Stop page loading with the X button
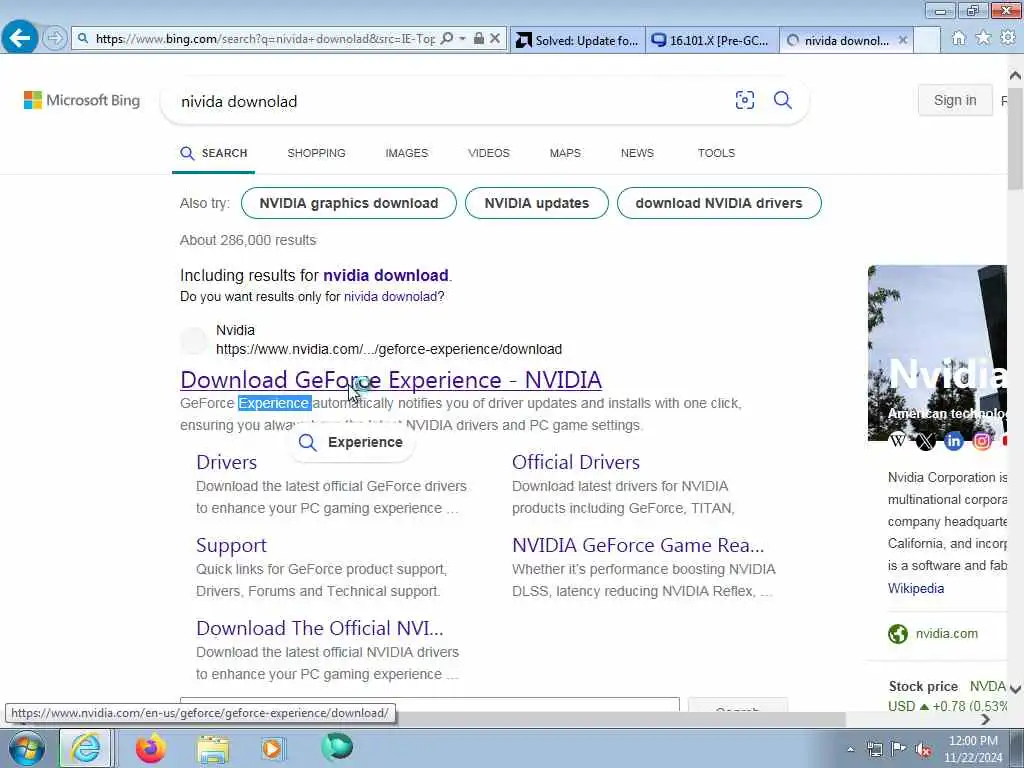This screenshot has width=1024, height=768. pyautogui.click(x=495, y=39)
